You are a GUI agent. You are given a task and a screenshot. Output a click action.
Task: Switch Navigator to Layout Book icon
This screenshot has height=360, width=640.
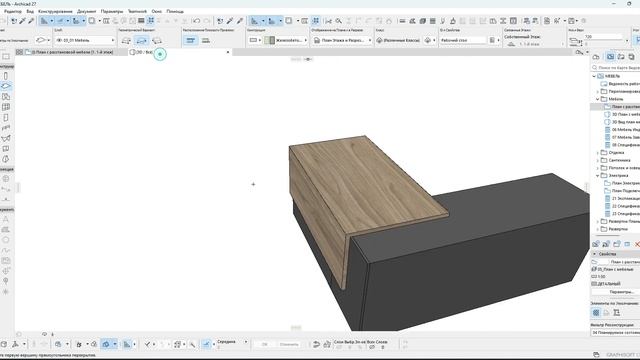621,57
